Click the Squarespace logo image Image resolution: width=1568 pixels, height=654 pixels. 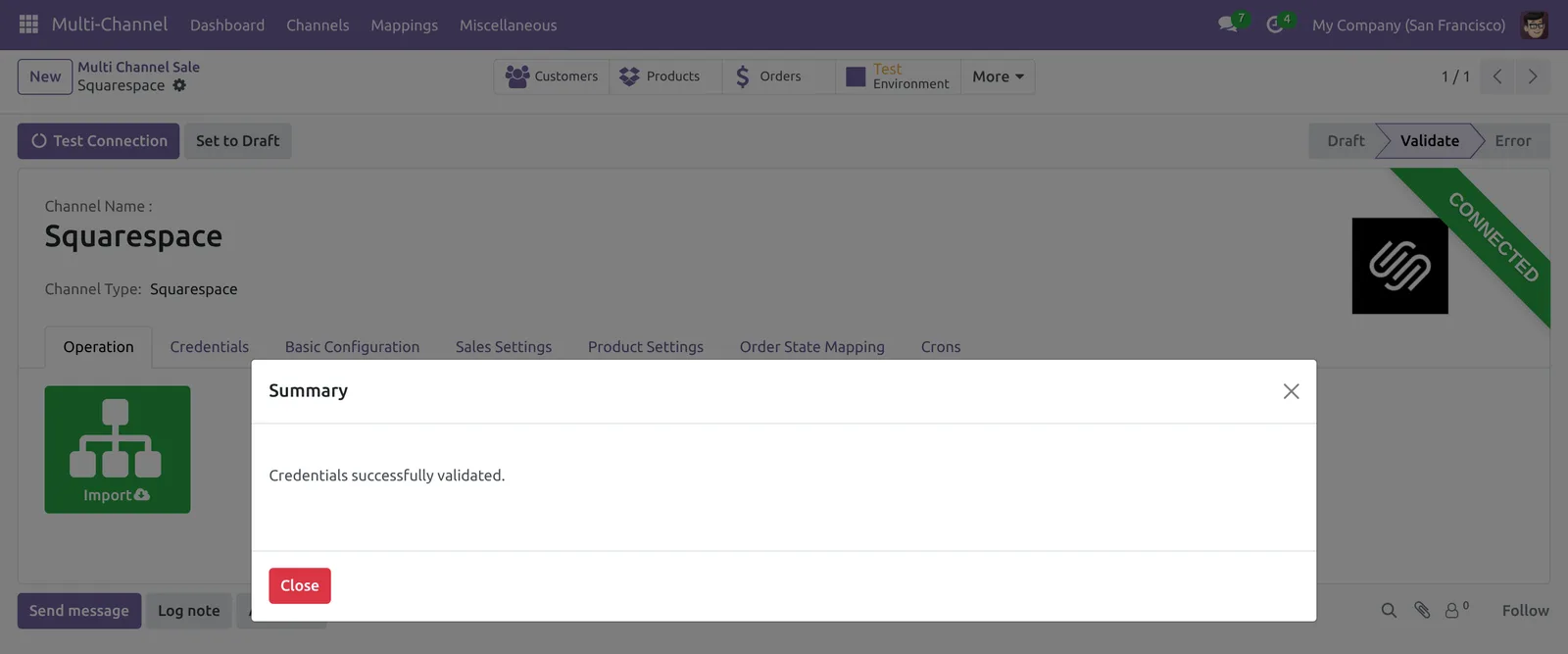1399,266
